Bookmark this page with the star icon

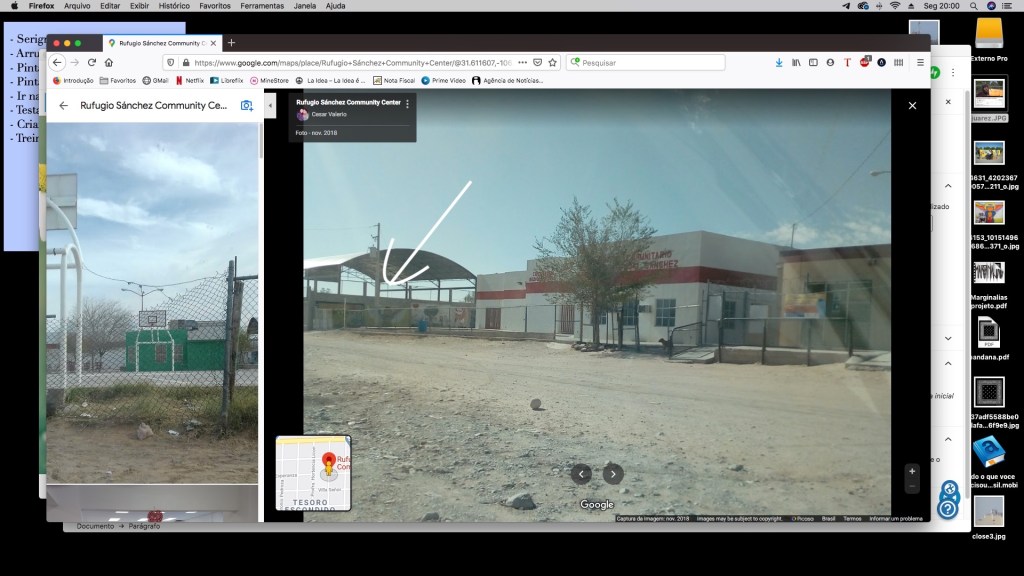(552, 62)
